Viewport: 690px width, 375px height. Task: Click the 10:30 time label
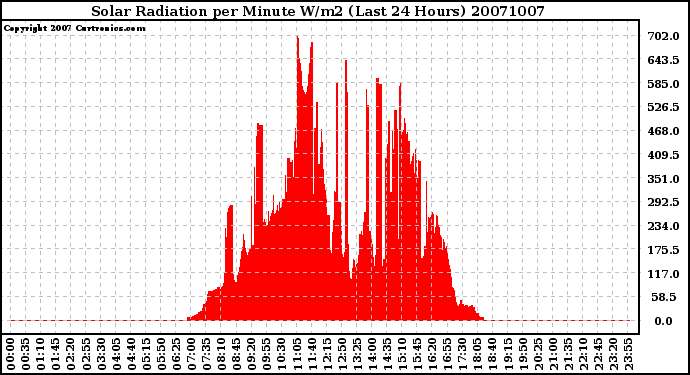(x=282, y=355)
